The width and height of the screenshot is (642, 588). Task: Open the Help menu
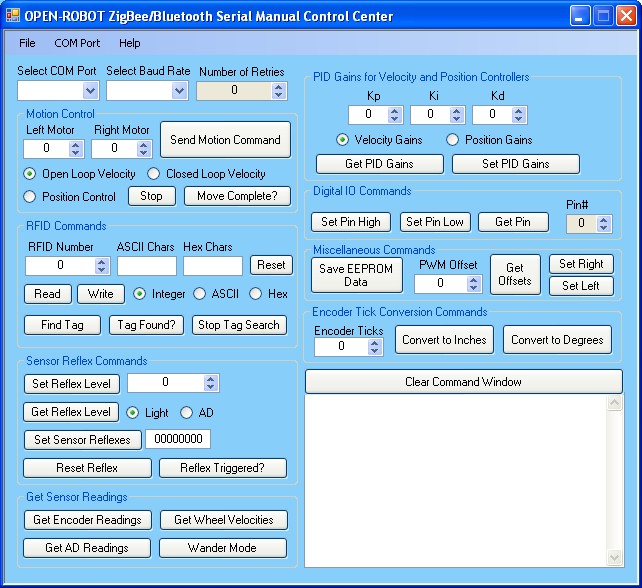[130, 43]
